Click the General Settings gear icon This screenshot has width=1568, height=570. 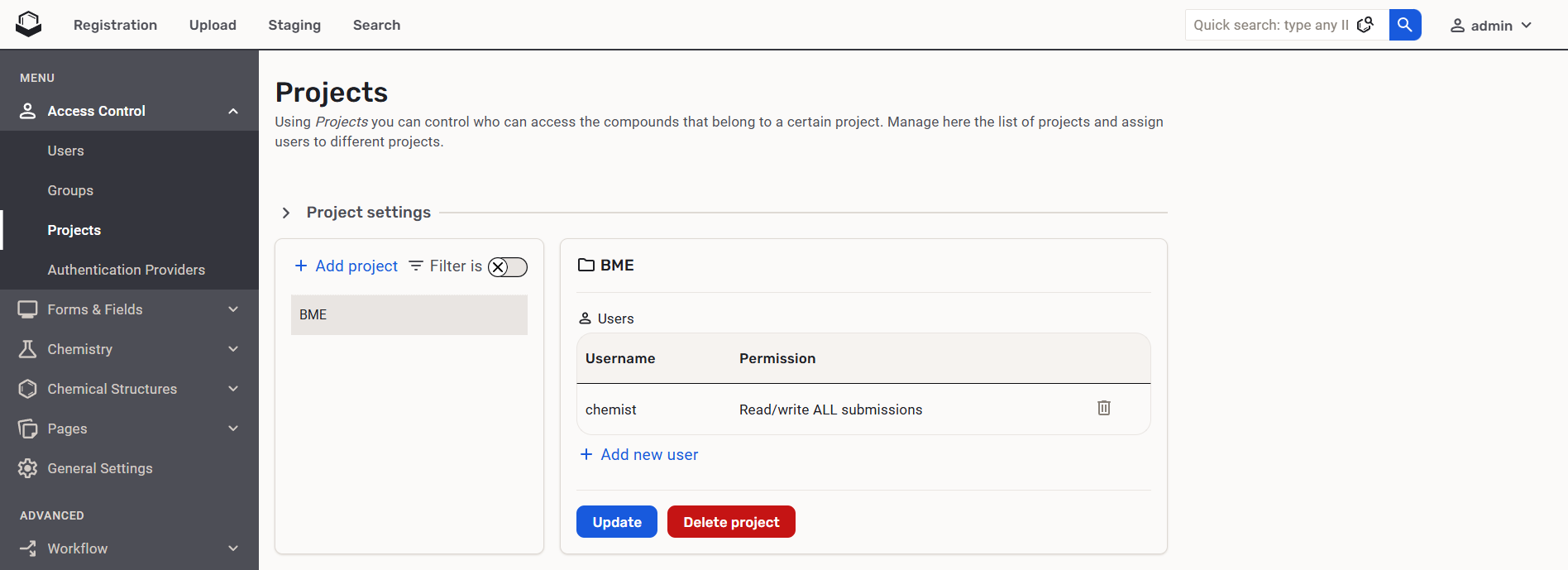27,468
